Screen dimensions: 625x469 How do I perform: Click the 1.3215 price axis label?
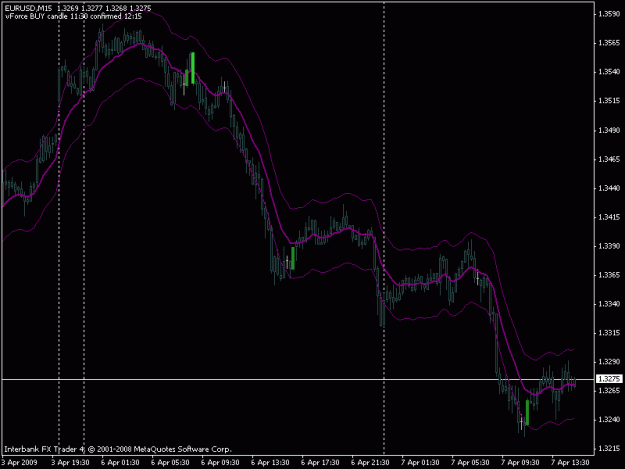(x=609, y=449)
